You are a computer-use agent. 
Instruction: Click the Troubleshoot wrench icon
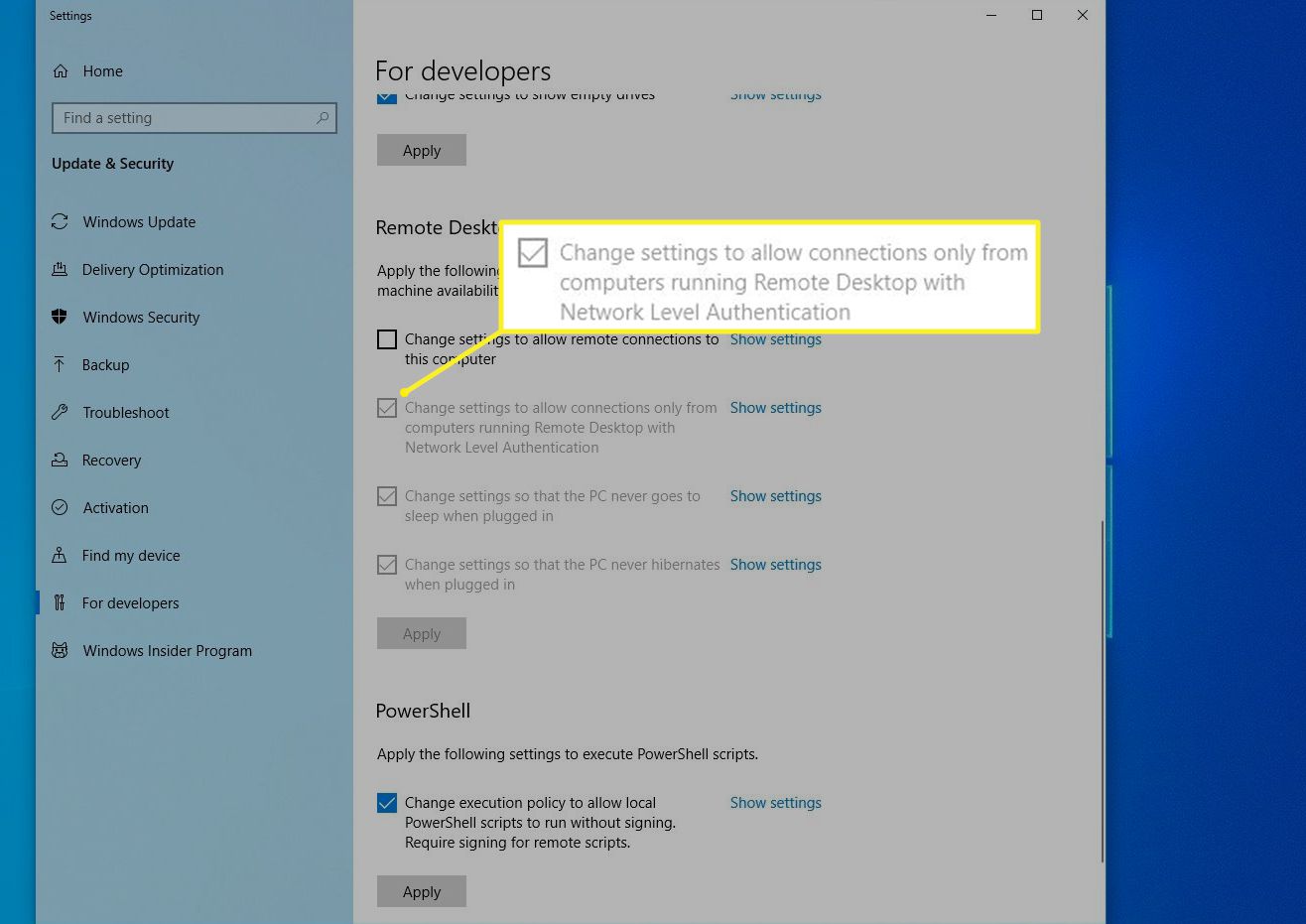coord(60,413)
